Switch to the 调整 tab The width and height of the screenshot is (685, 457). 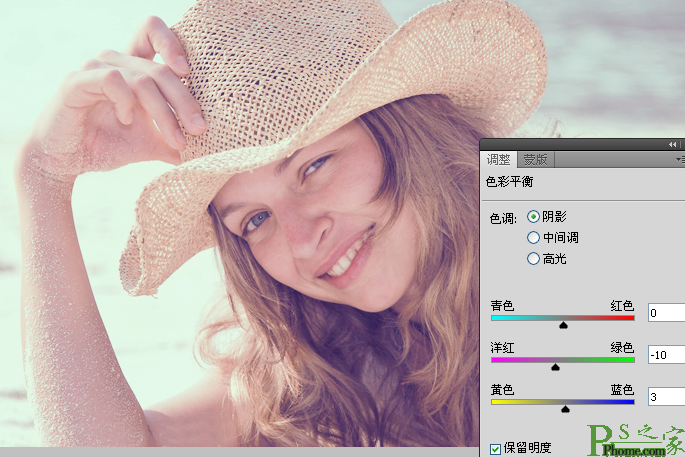(x=498, y=160)
